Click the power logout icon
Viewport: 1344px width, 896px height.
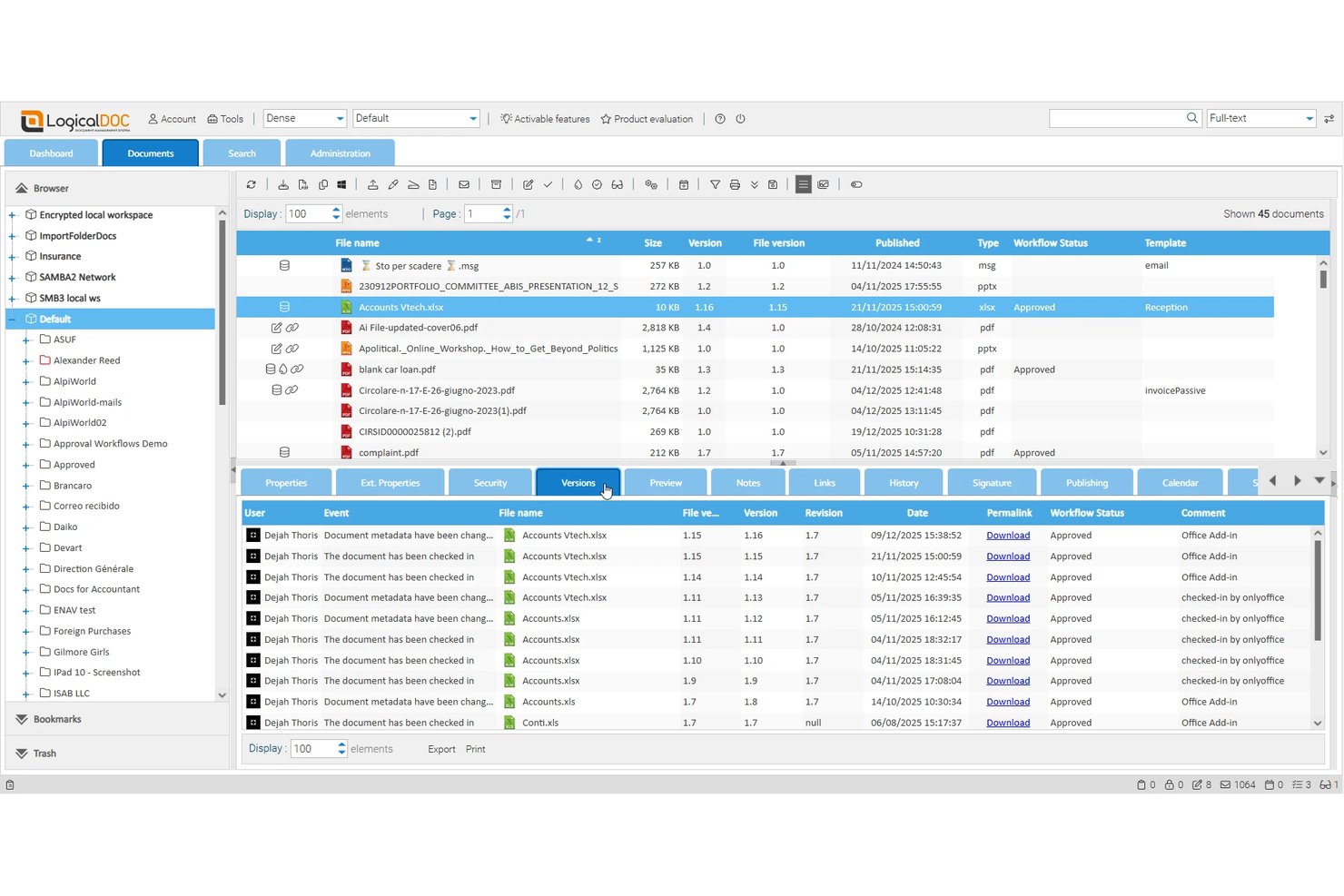click(740, 119)
